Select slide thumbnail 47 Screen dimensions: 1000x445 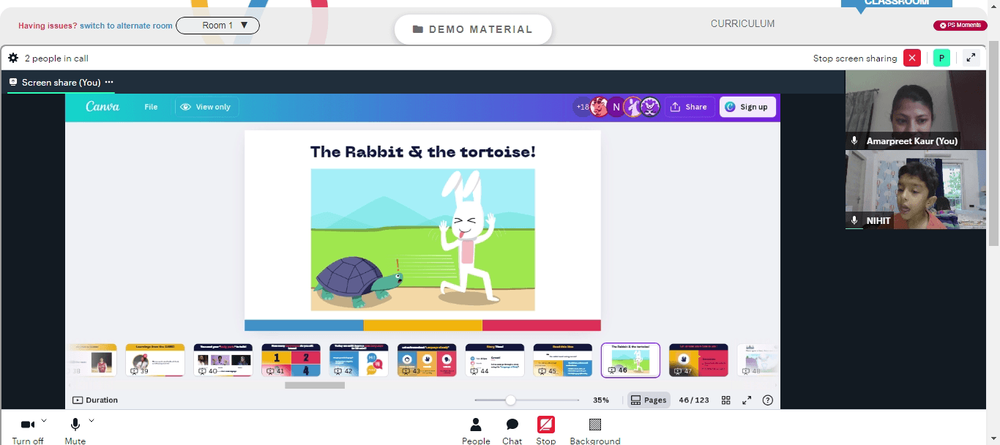point(698,360)
